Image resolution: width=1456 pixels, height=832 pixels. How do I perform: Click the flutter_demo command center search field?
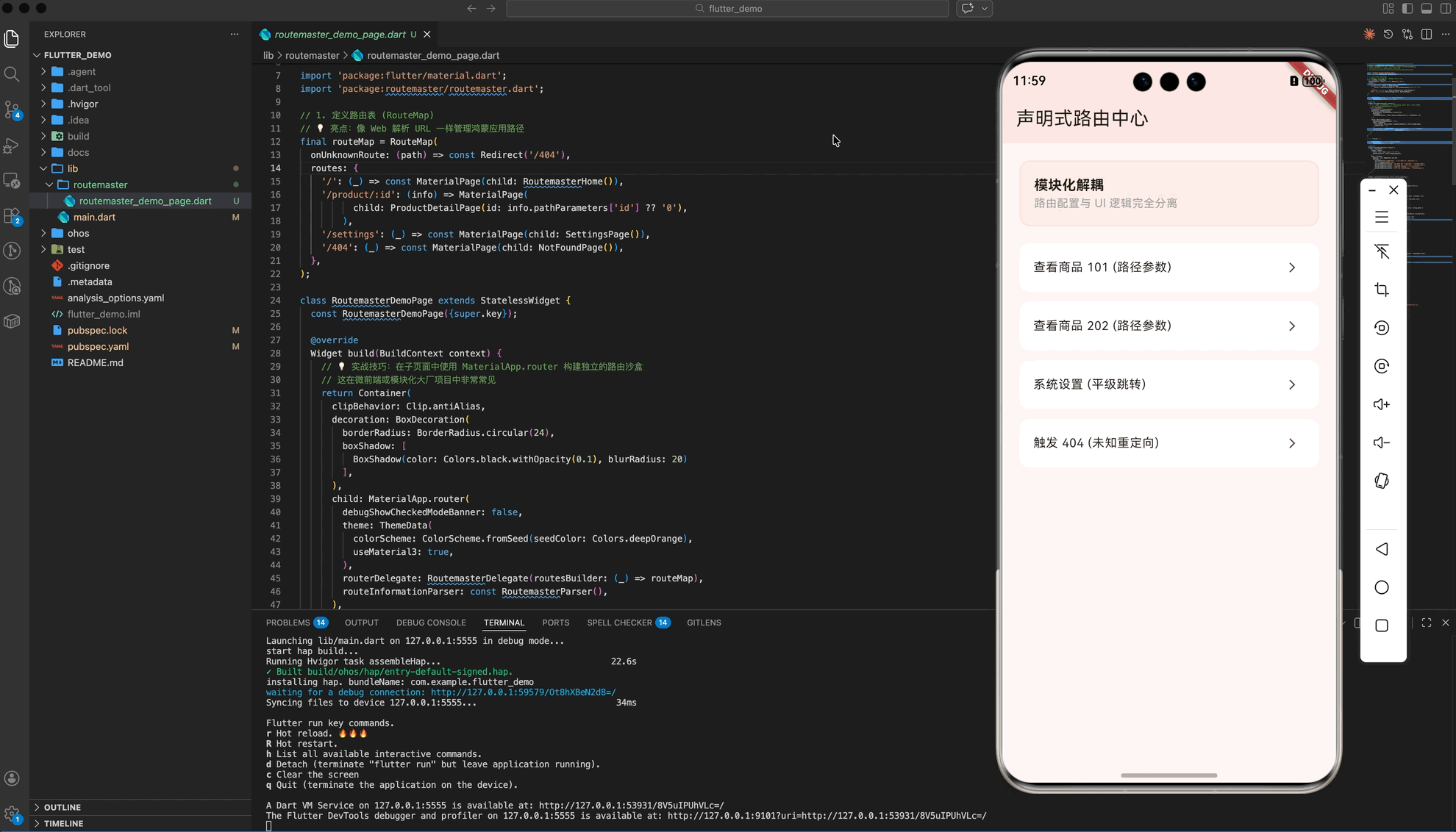727,9
